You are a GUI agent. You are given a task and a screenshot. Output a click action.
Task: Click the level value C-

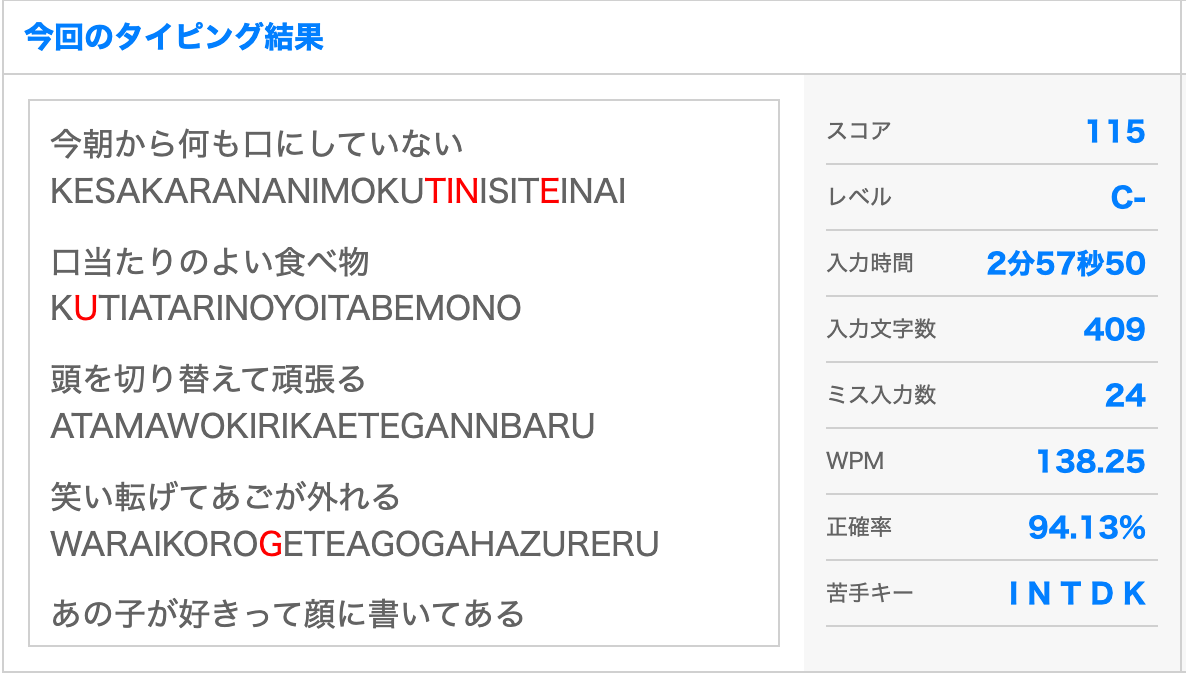[1128, 198]
